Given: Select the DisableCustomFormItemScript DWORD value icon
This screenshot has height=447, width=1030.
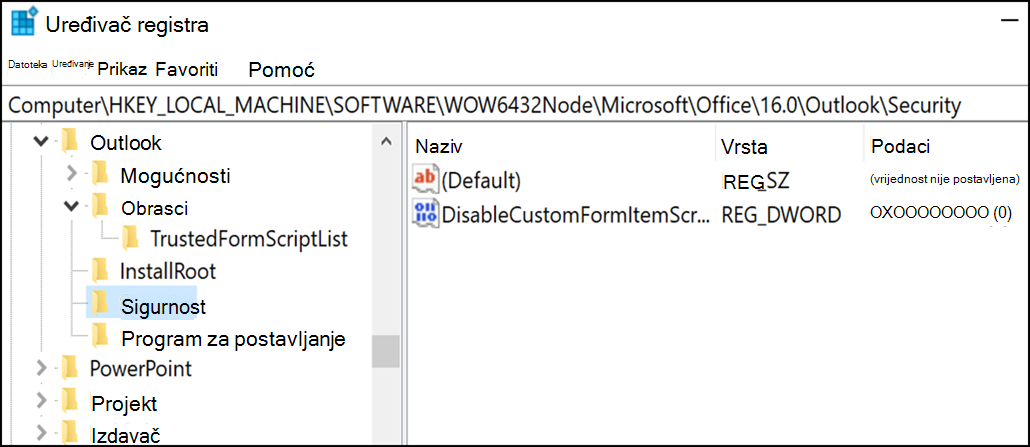Looking at the screenshot, I should pyautogui.click(x=425, y=214).
